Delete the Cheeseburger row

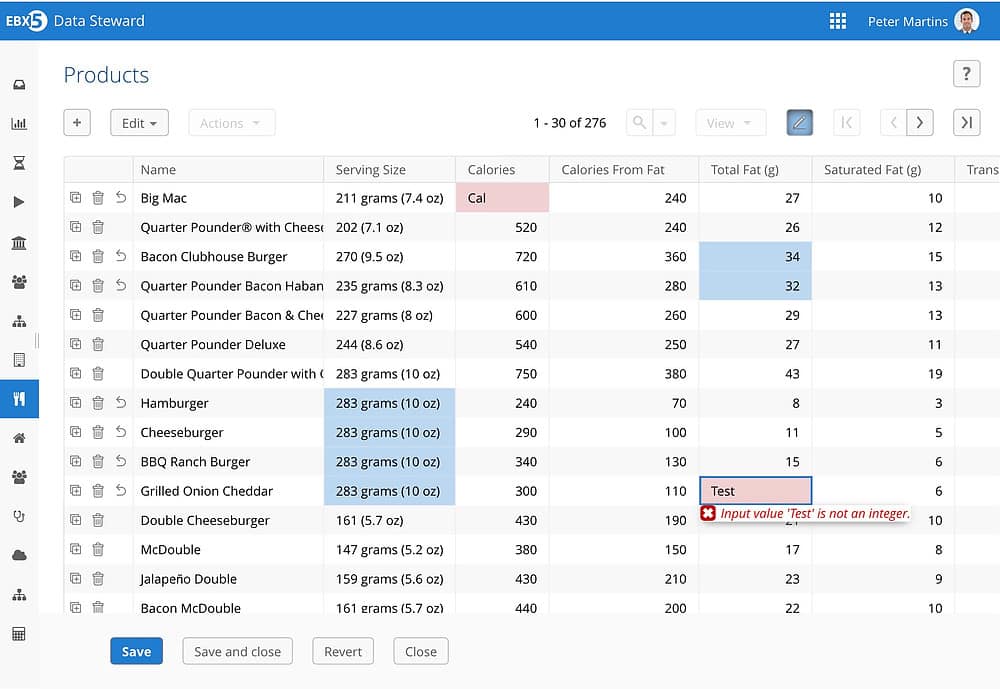98,432
